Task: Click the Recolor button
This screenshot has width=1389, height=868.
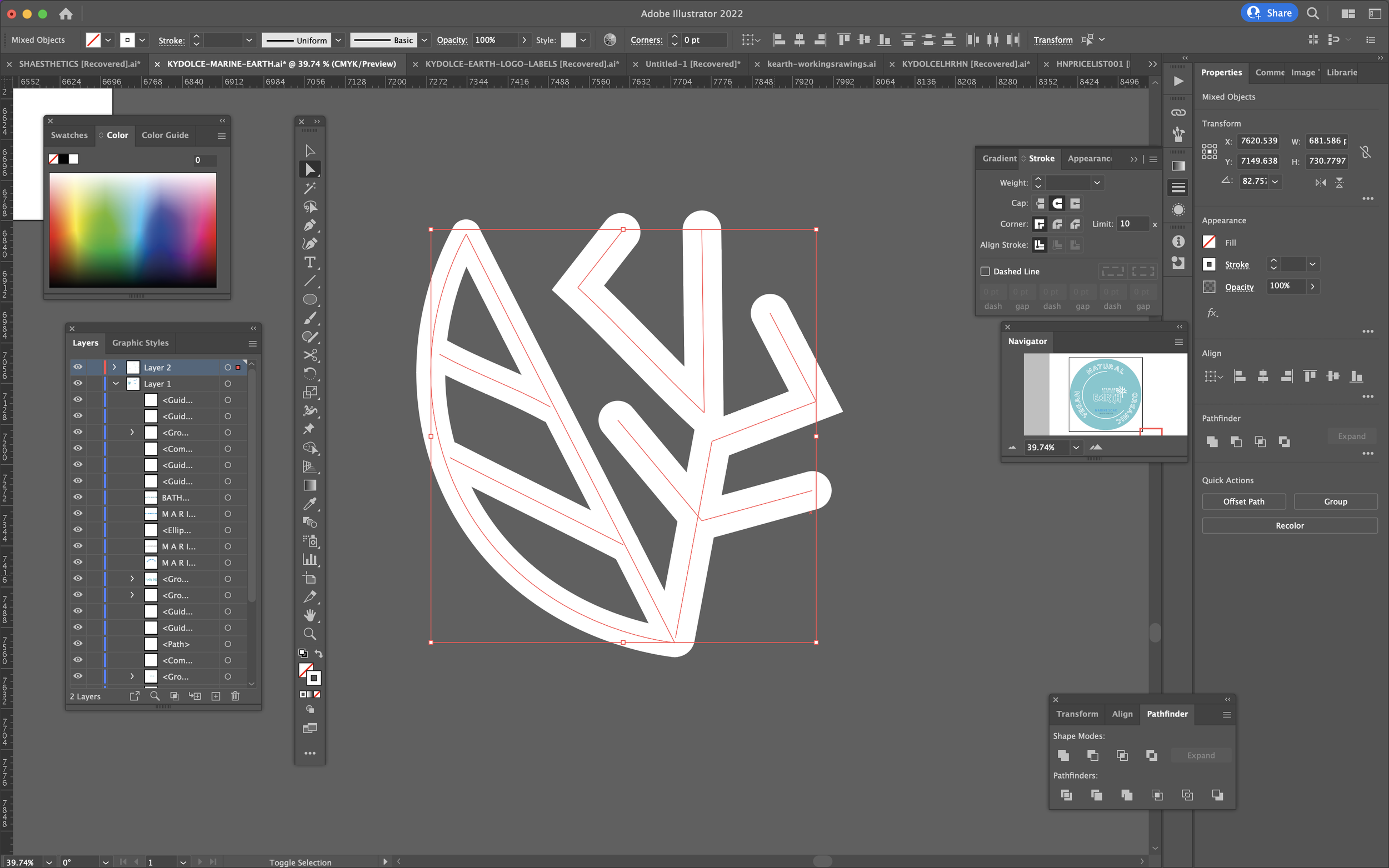Action: [1289, 526]
